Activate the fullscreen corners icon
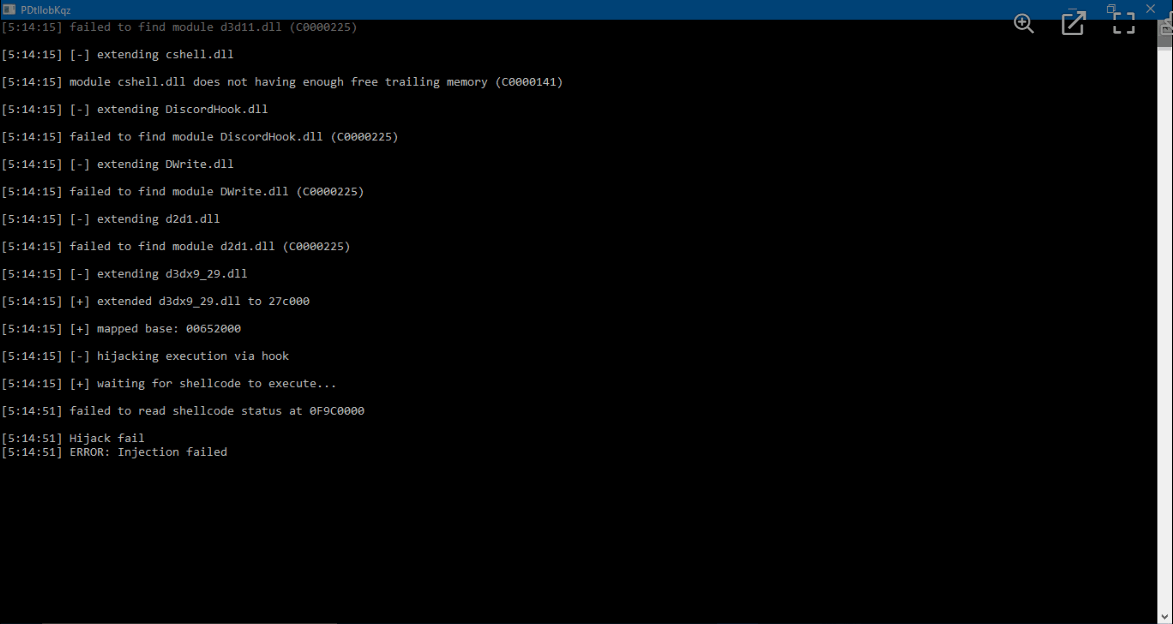This screenshot has height=624, width=1173. 1124,23
